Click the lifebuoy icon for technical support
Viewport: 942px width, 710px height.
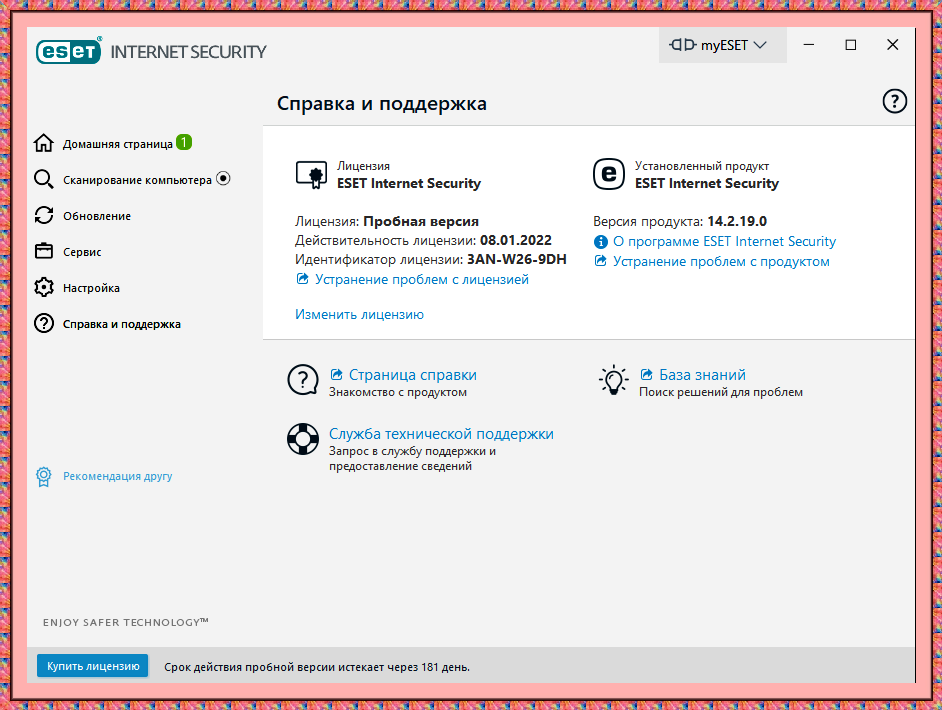pyautogui.click(x=303, y=439)
